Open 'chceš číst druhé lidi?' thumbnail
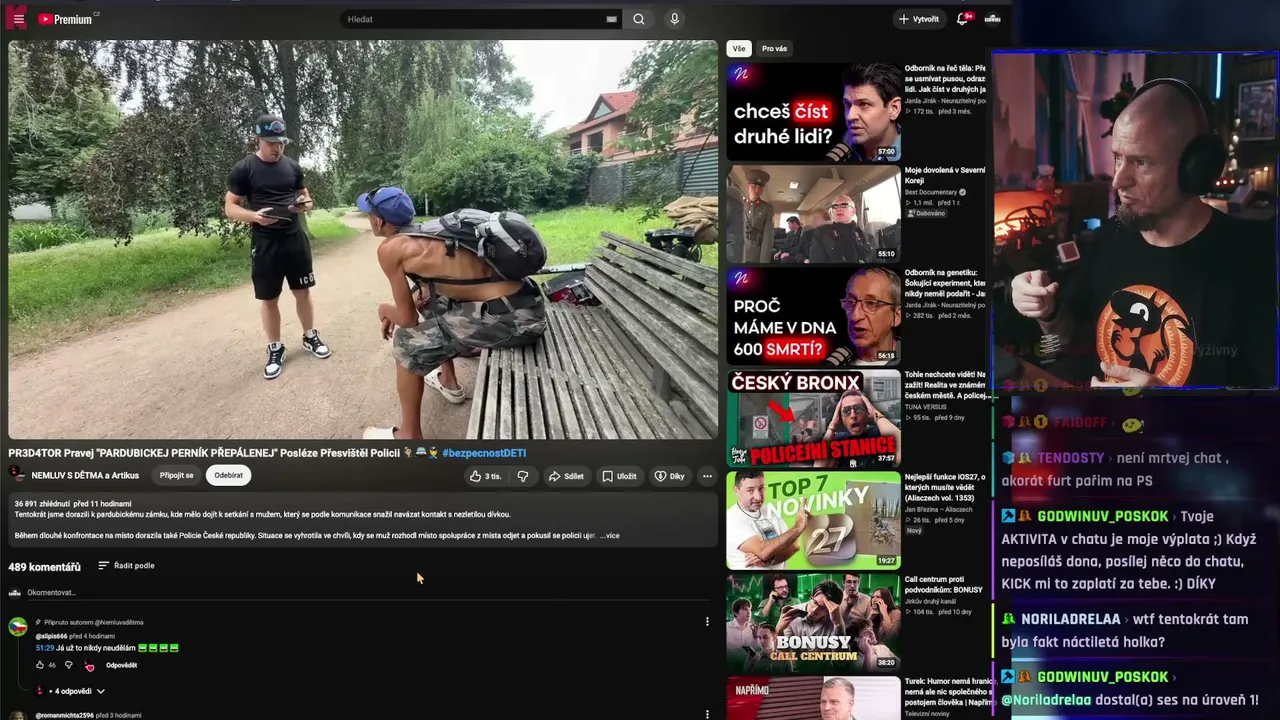Viewport: 1280px width, 720px height. click(814, 112)
